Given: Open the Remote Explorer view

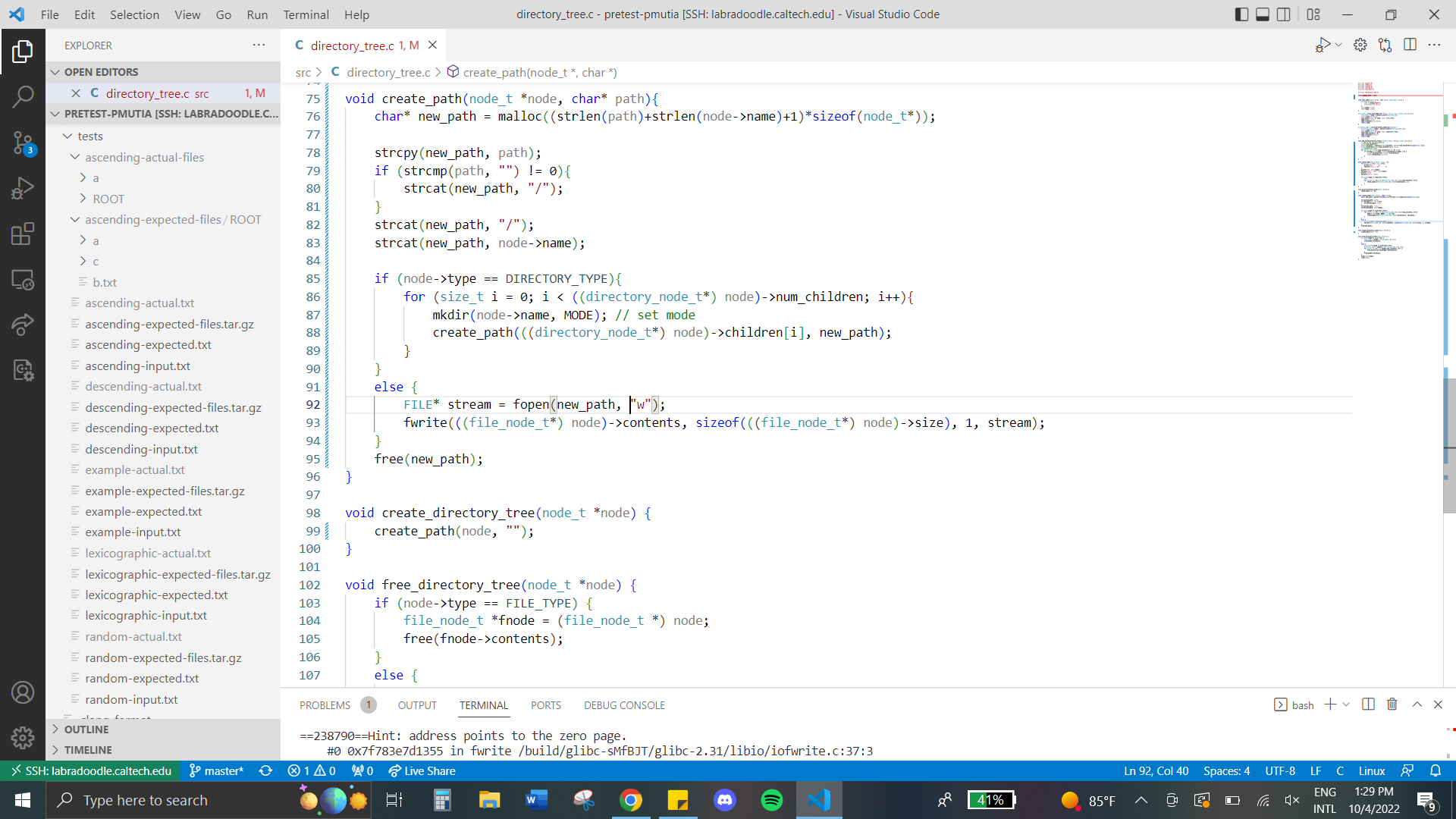Looking at the screenshot, I should pyautogui.click(x=23, y=280).
